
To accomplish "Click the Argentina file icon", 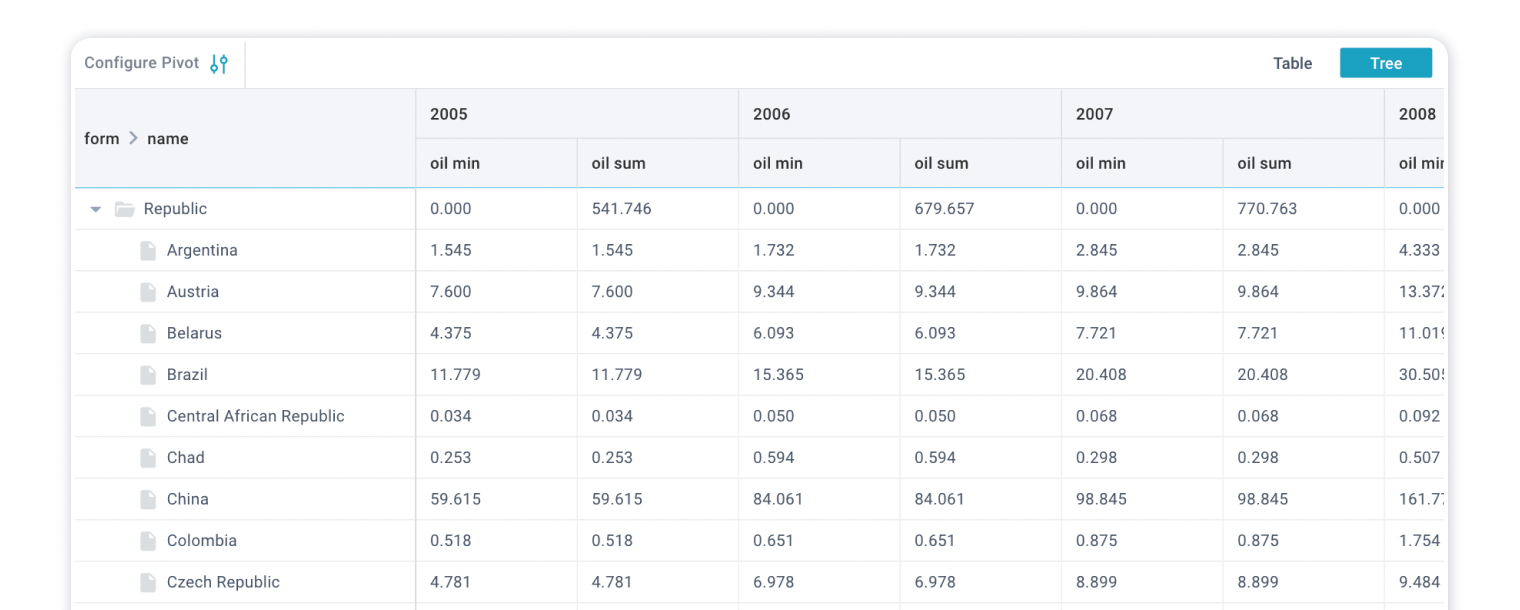I will click(x=148, y=251).
